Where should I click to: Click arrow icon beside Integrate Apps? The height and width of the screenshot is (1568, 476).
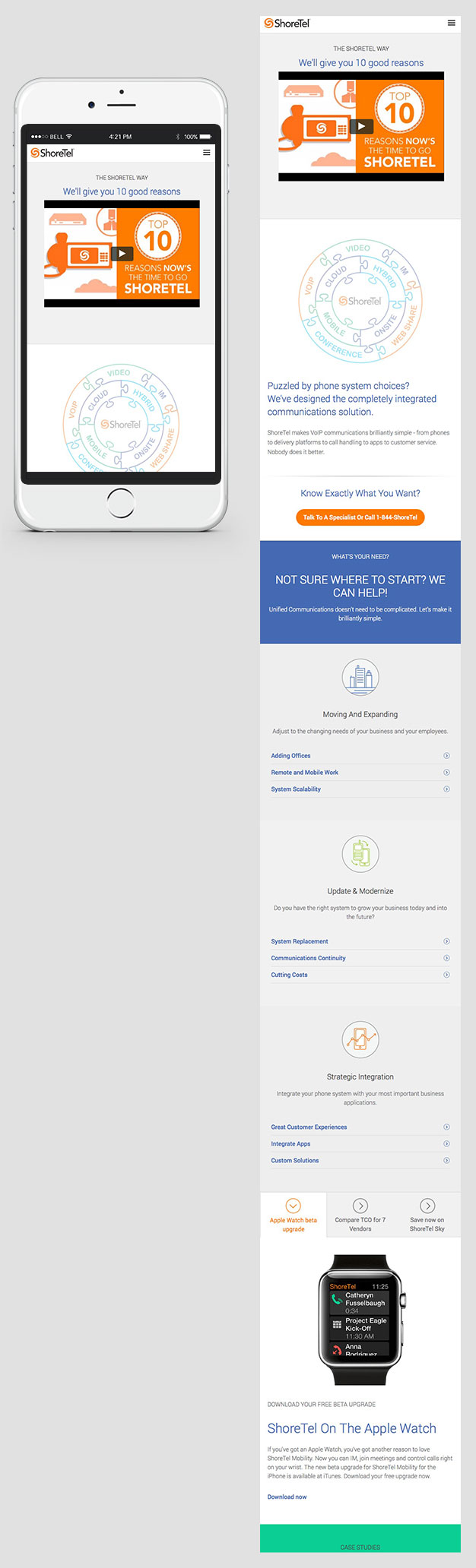(x=446, y=1144)
